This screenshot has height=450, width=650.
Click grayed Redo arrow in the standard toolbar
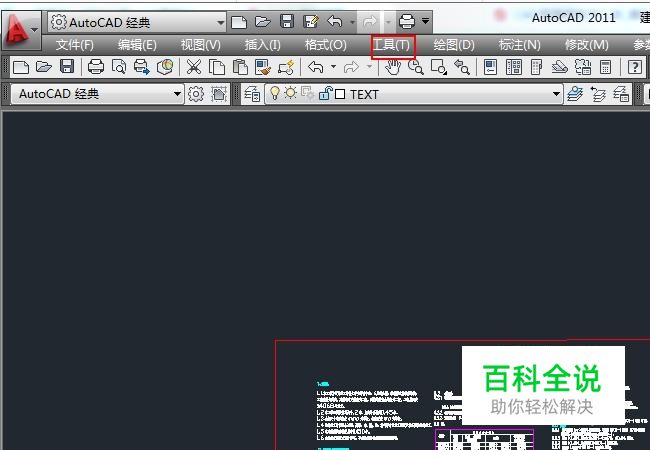(x=351, y=67)
